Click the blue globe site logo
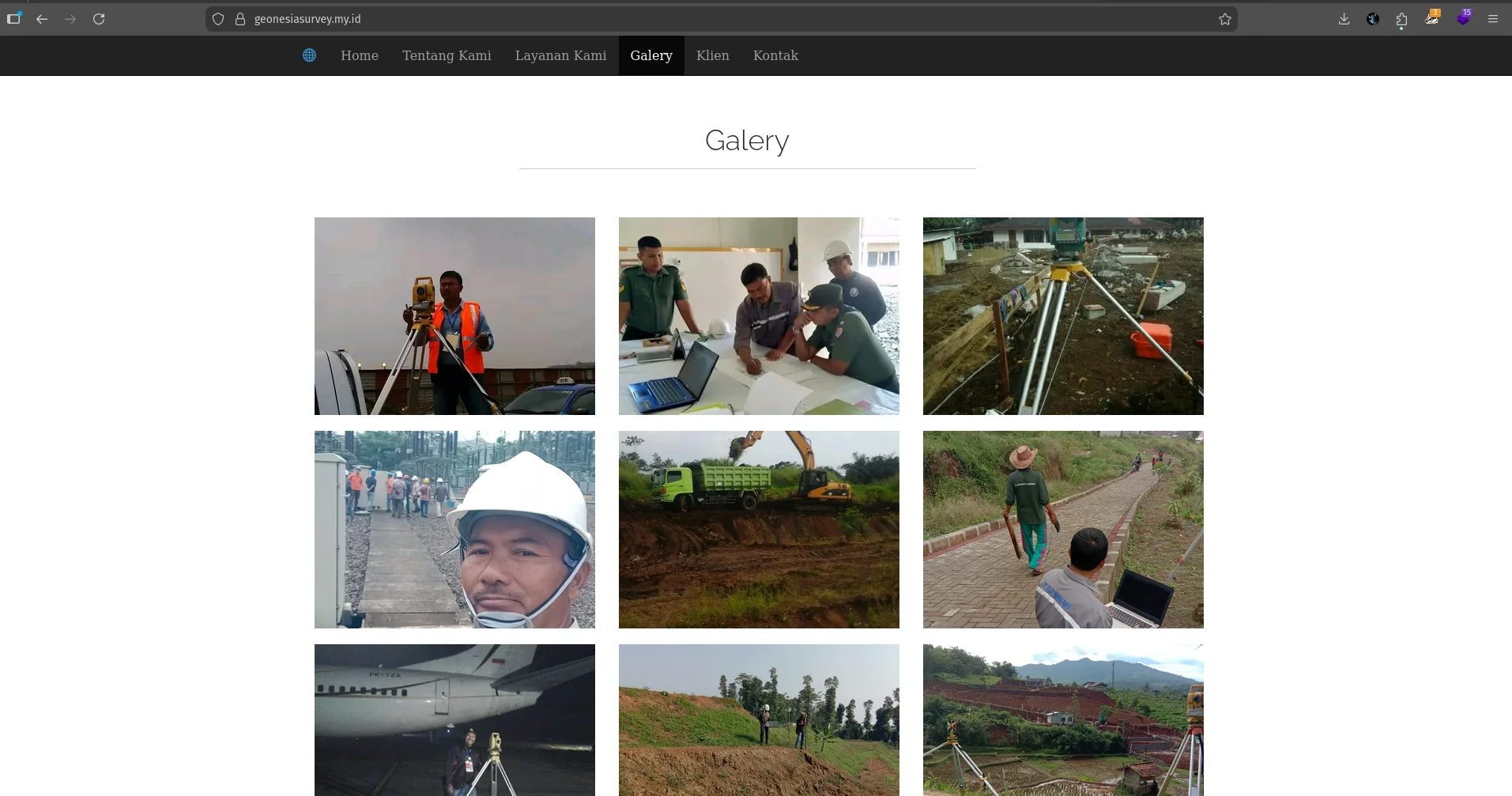This screenshot has width=1512, height=796. click(309, 55)
